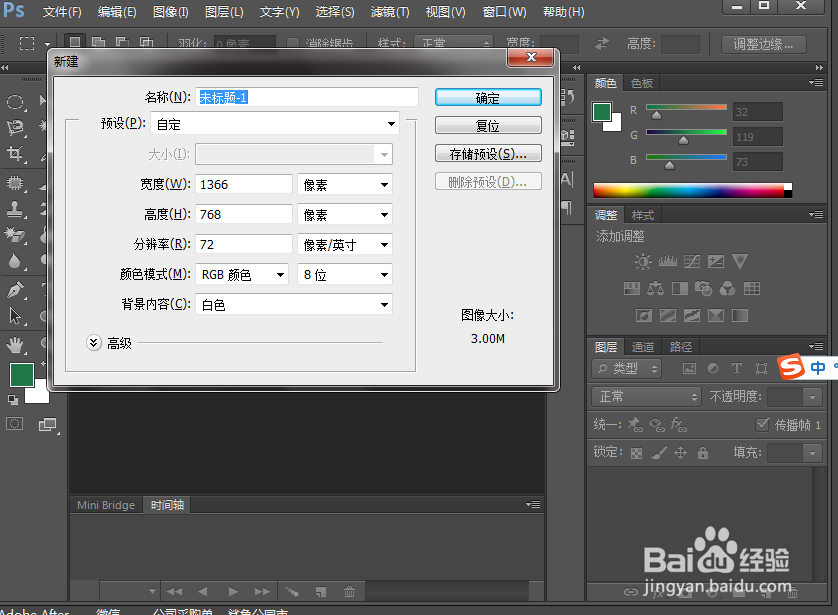Open the width unit dropdown

click(345, 184)
